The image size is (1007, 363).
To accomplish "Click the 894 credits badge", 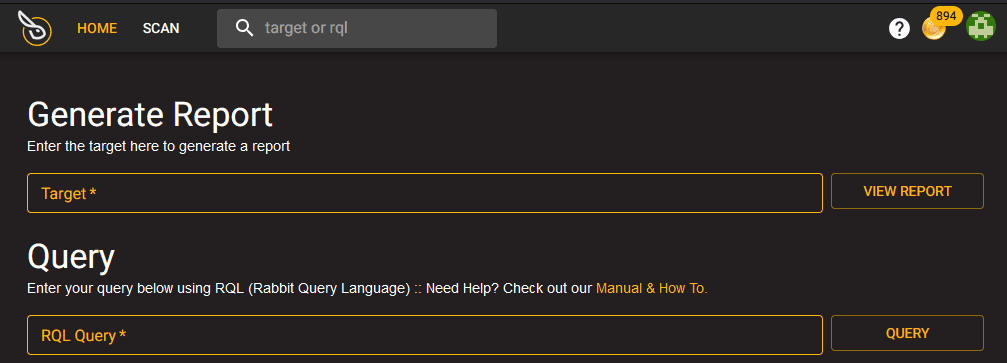I will (946, 16).
